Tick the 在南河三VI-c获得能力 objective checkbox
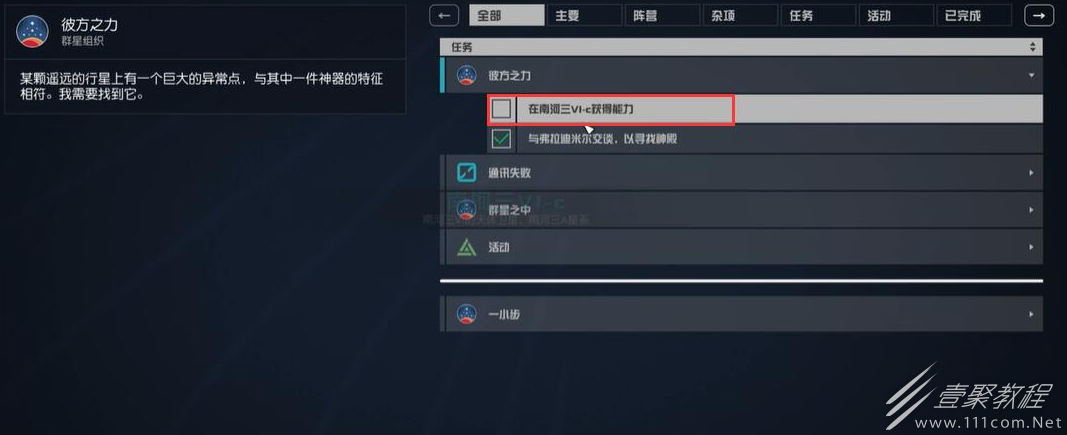This screenshot has height=435, width=1067. pyautogui.click(x=502, y=109)
